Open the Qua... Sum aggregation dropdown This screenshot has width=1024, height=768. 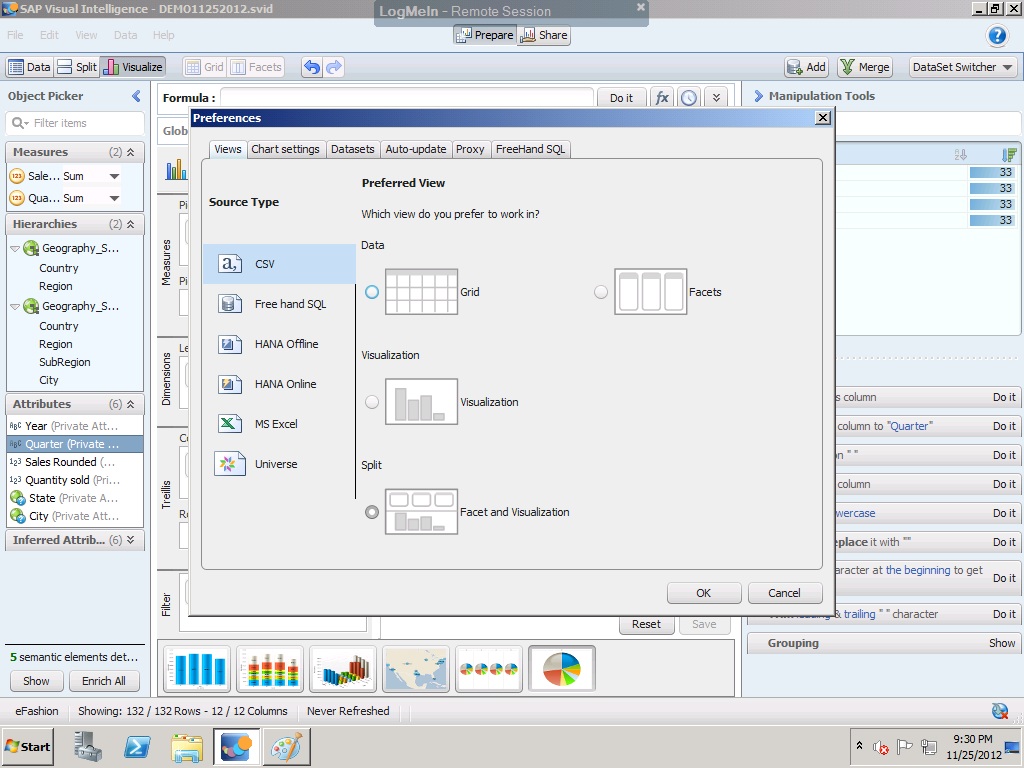tap(114, 198)
